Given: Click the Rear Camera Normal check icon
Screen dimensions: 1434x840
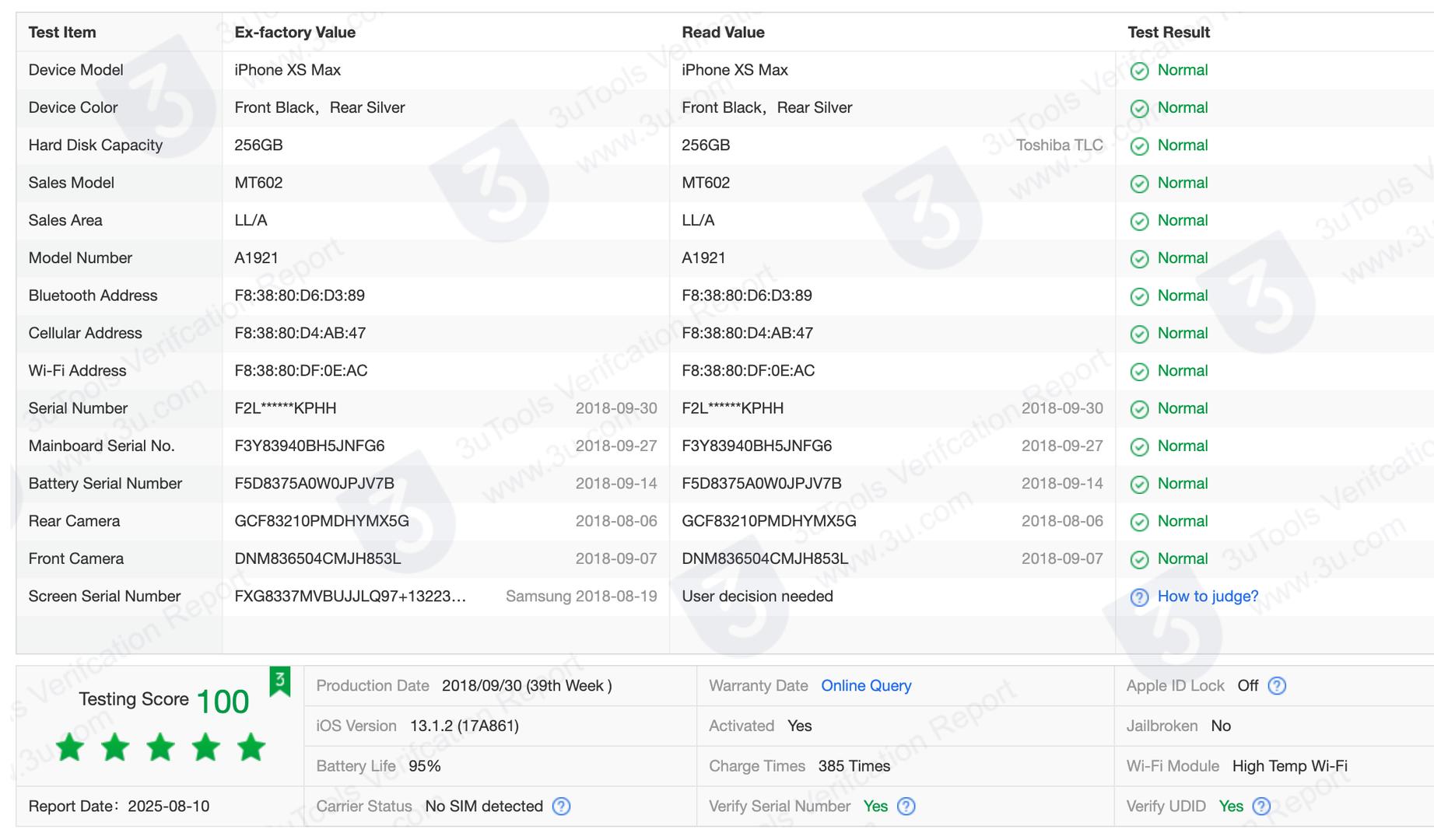Looking at the screenshot, I should [x=1139, y=523].
